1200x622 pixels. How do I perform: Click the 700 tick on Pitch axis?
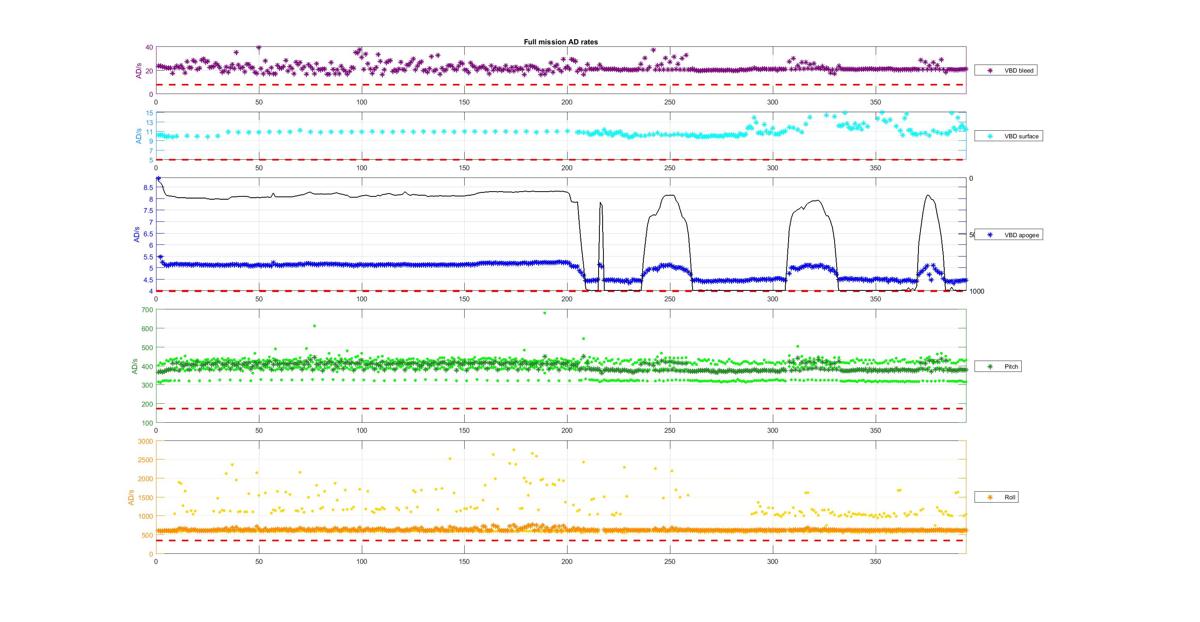148,311
